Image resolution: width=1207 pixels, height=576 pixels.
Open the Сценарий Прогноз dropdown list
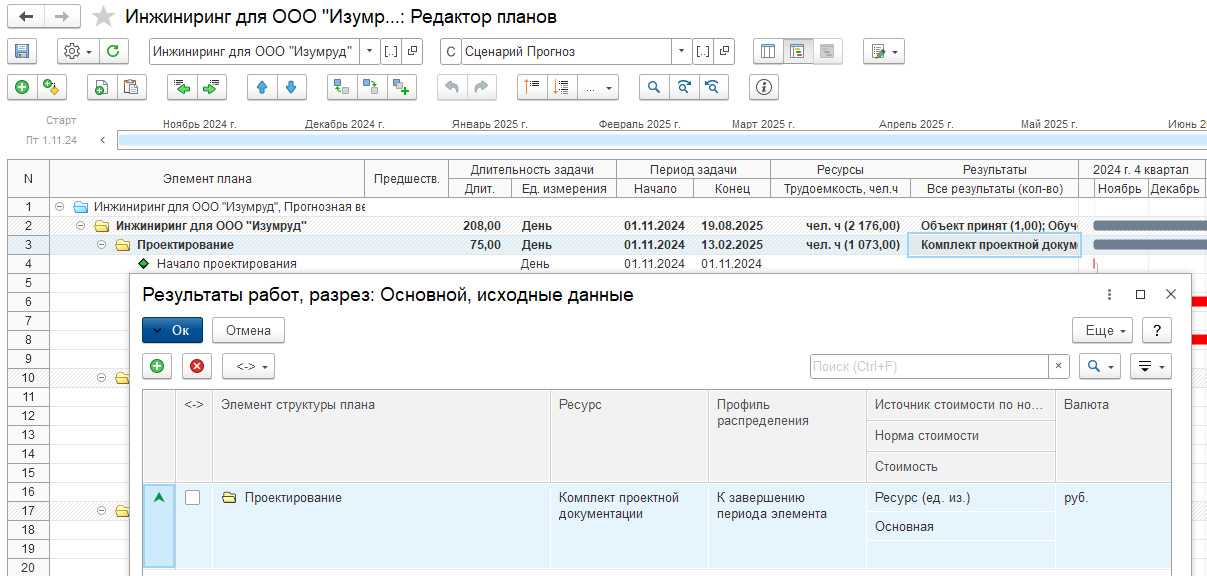682,51
